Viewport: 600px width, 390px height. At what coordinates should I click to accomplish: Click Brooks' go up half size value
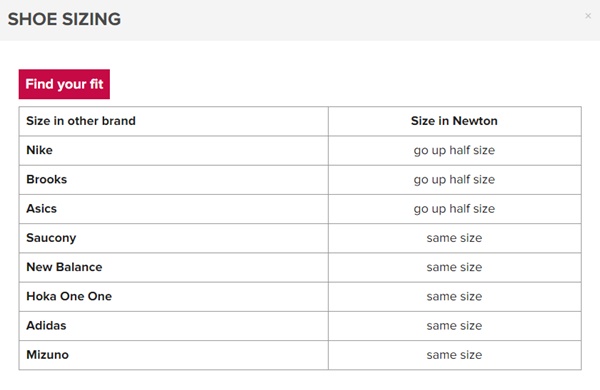tap(454, 180)
